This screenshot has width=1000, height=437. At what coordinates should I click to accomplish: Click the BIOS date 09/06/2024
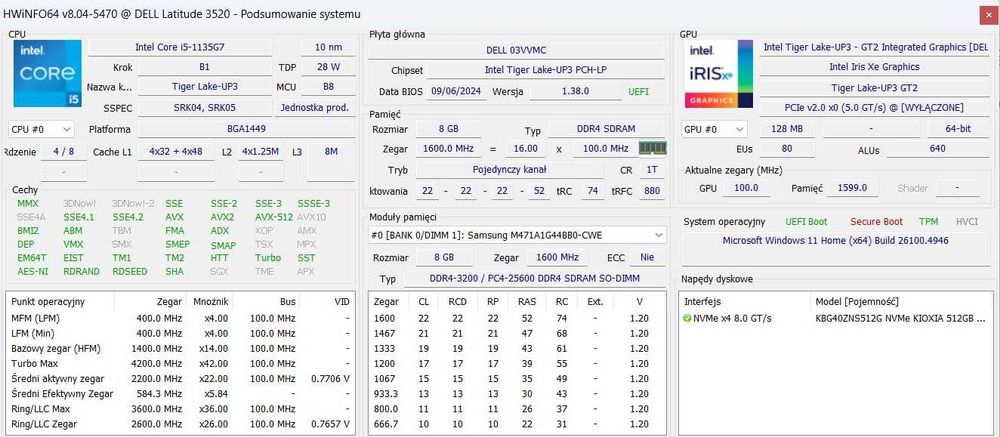point(457,91)
